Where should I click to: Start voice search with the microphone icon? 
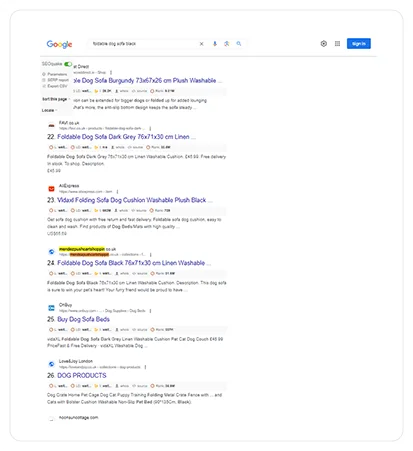click(215, 44)
